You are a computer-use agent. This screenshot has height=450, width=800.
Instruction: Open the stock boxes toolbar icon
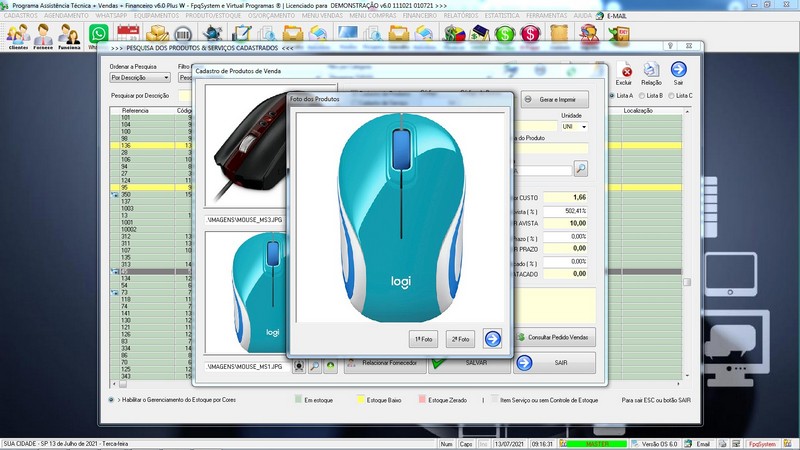[158, 34]
